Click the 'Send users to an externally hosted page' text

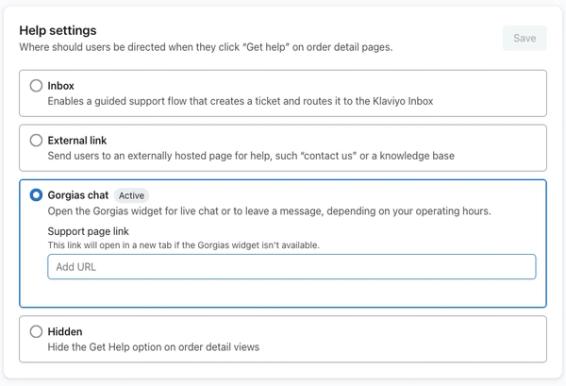click(251, 156)
